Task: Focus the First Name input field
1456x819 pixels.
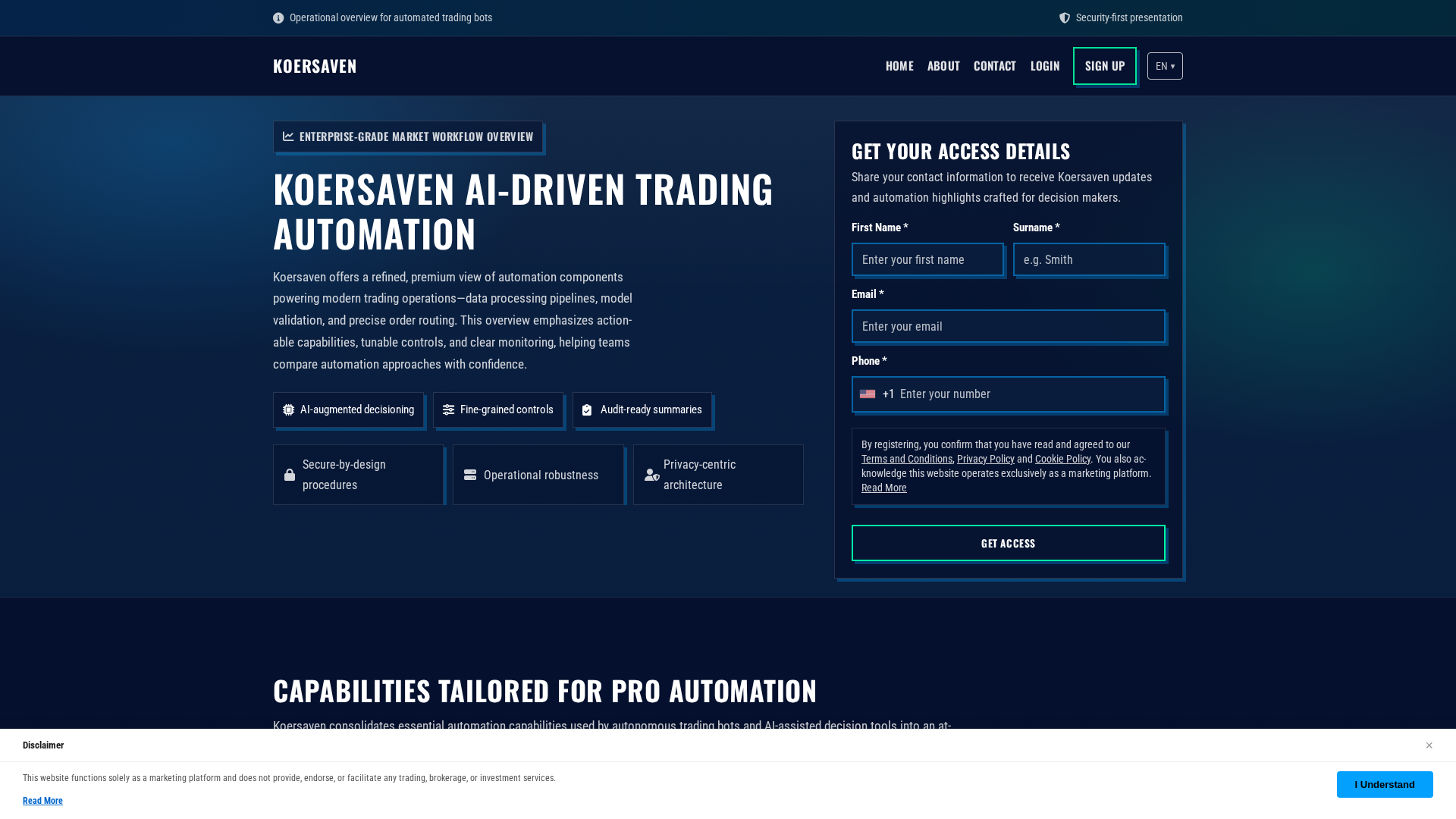Action: point(927,259)
